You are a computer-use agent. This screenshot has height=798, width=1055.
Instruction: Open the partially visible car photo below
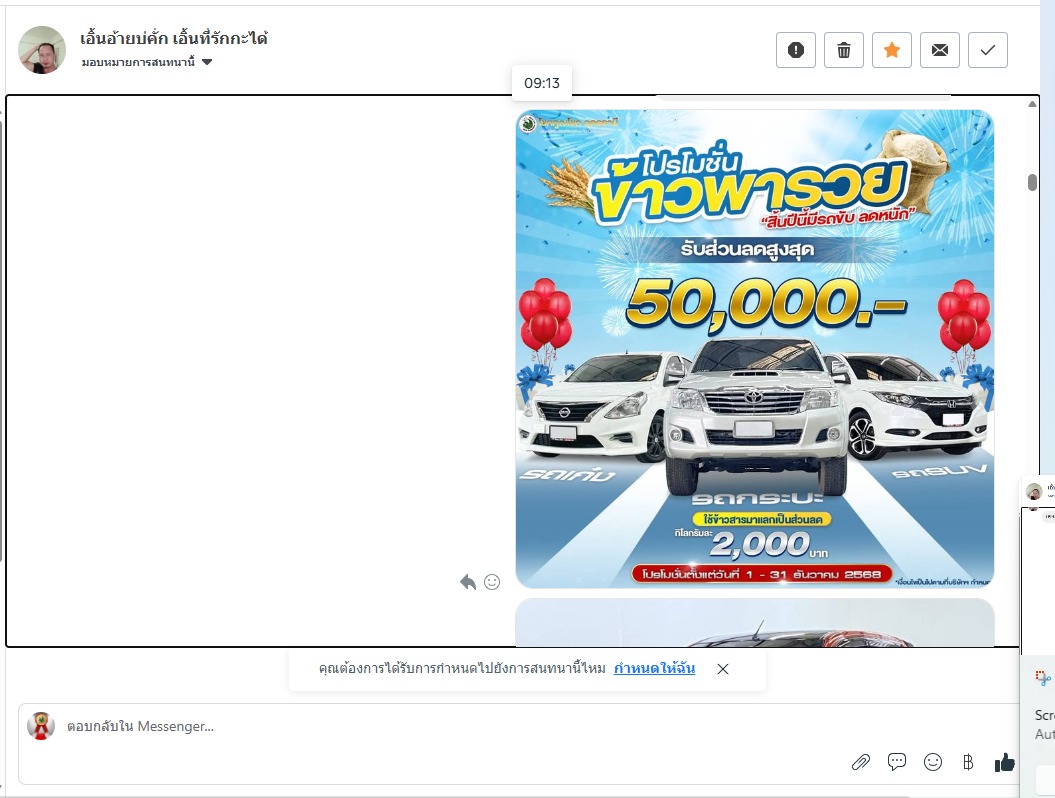754,622
